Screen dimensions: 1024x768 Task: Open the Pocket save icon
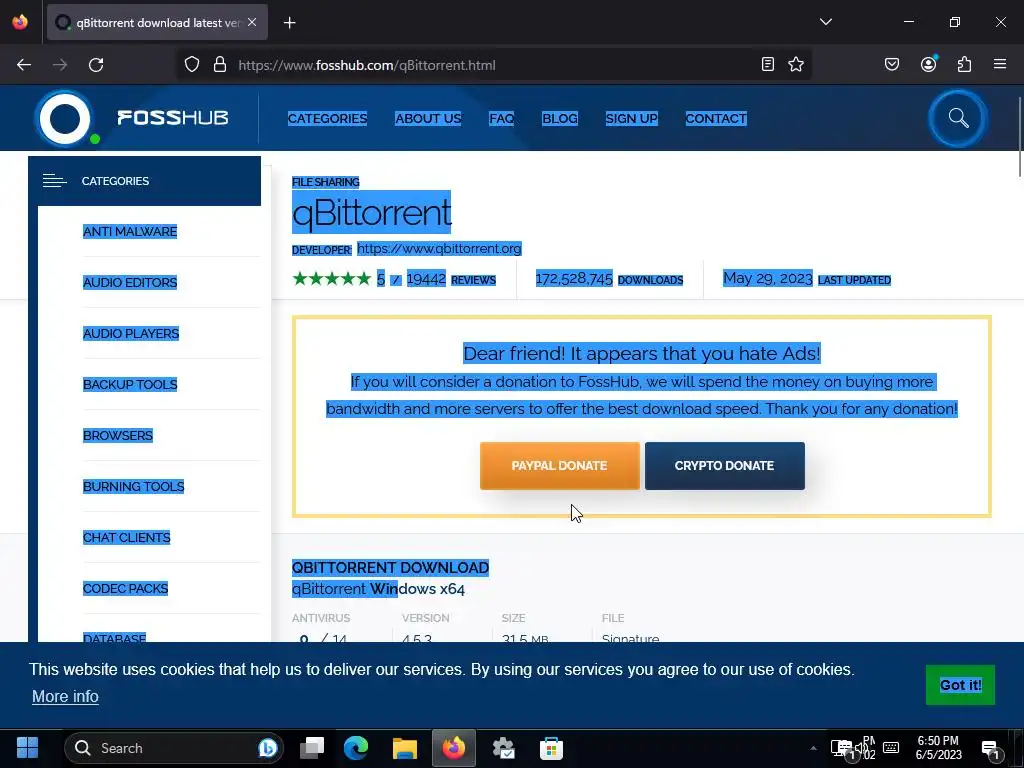point(892,64)
